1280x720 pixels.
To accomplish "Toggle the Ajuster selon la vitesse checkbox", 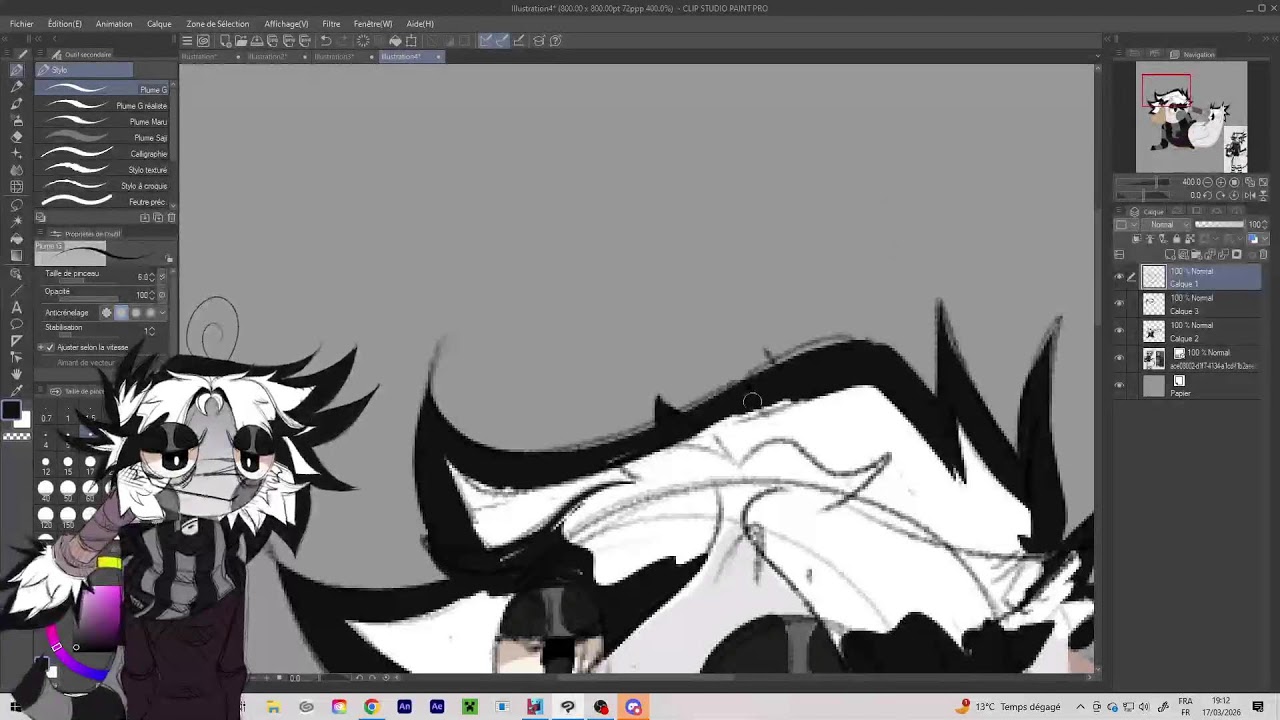I will 51,347.
